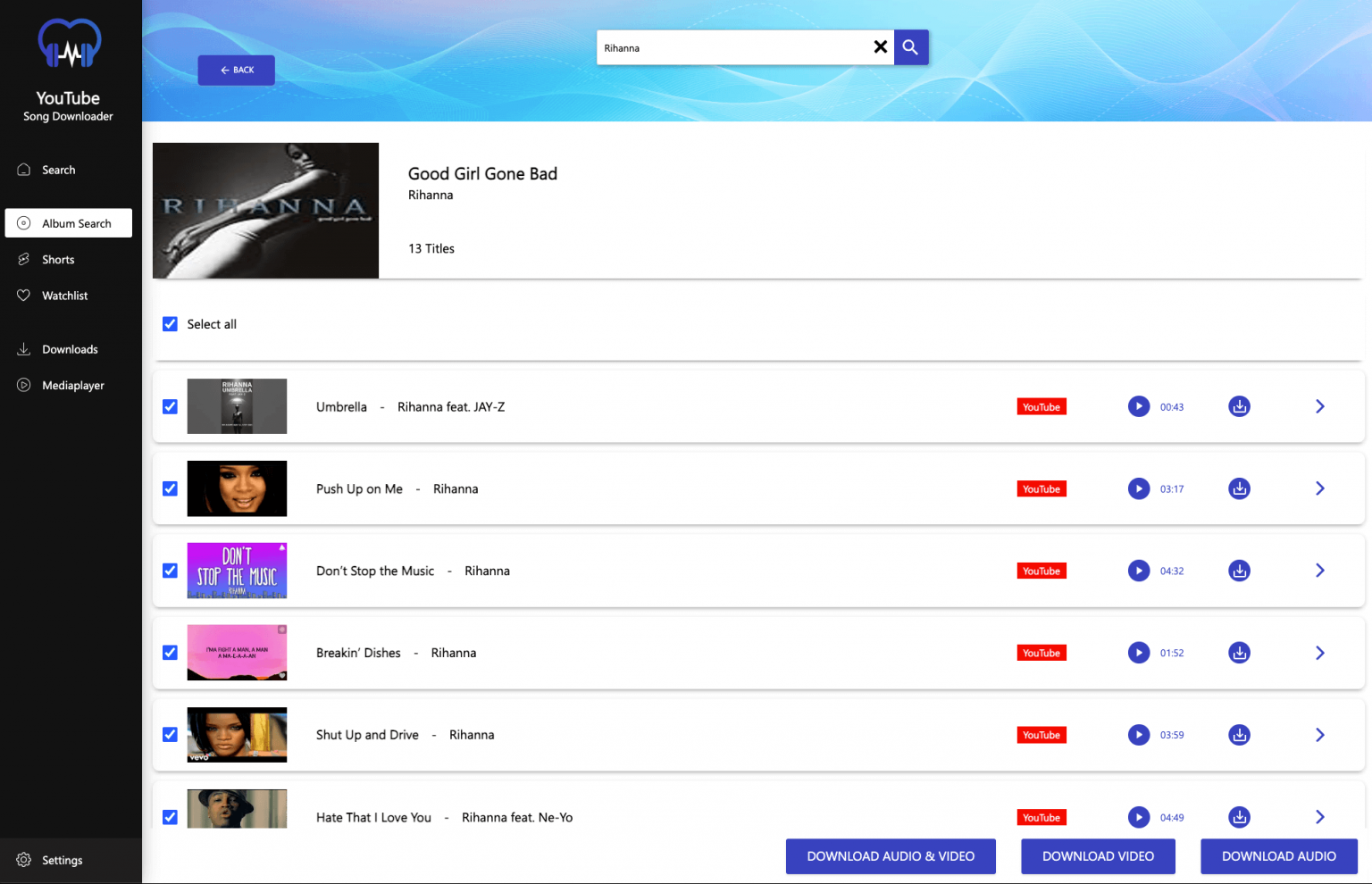Open the Shorts section
This screenshot has height=884, width=1372.
click(x=57, y=259)
